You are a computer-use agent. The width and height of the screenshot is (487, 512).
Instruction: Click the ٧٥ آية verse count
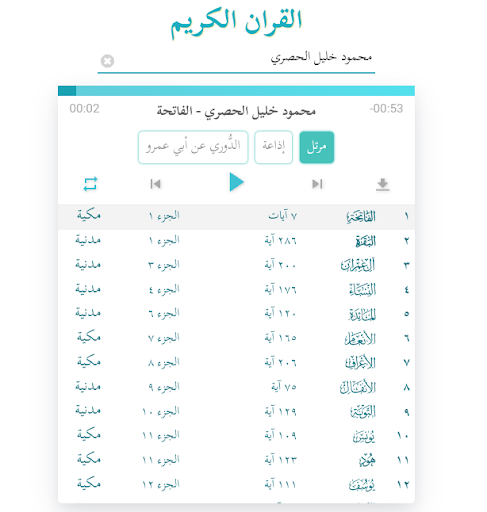pyautogui.click(x=284, y=387)
